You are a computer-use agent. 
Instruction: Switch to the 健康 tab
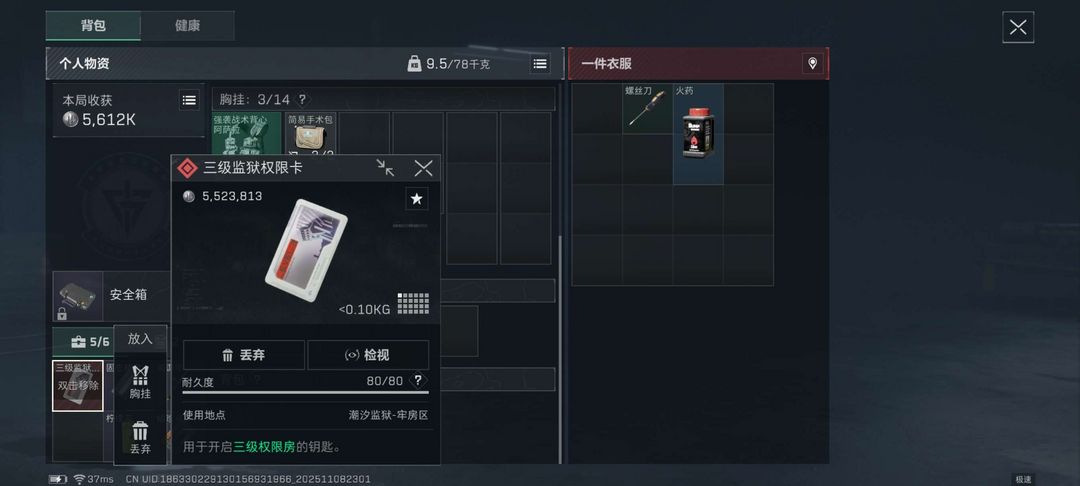click(187, 25)
